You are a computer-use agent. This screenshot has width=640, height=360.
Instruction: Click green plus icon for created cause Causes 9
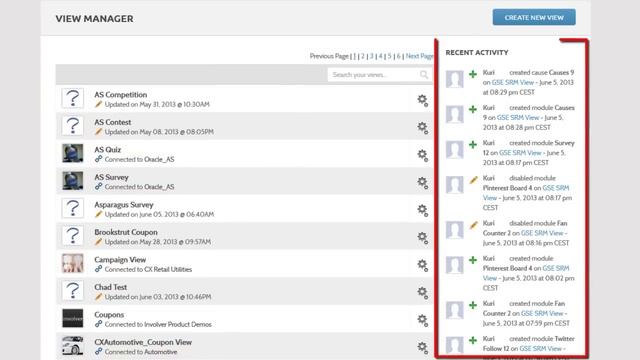pyautogui.click(x=473, y=74)
